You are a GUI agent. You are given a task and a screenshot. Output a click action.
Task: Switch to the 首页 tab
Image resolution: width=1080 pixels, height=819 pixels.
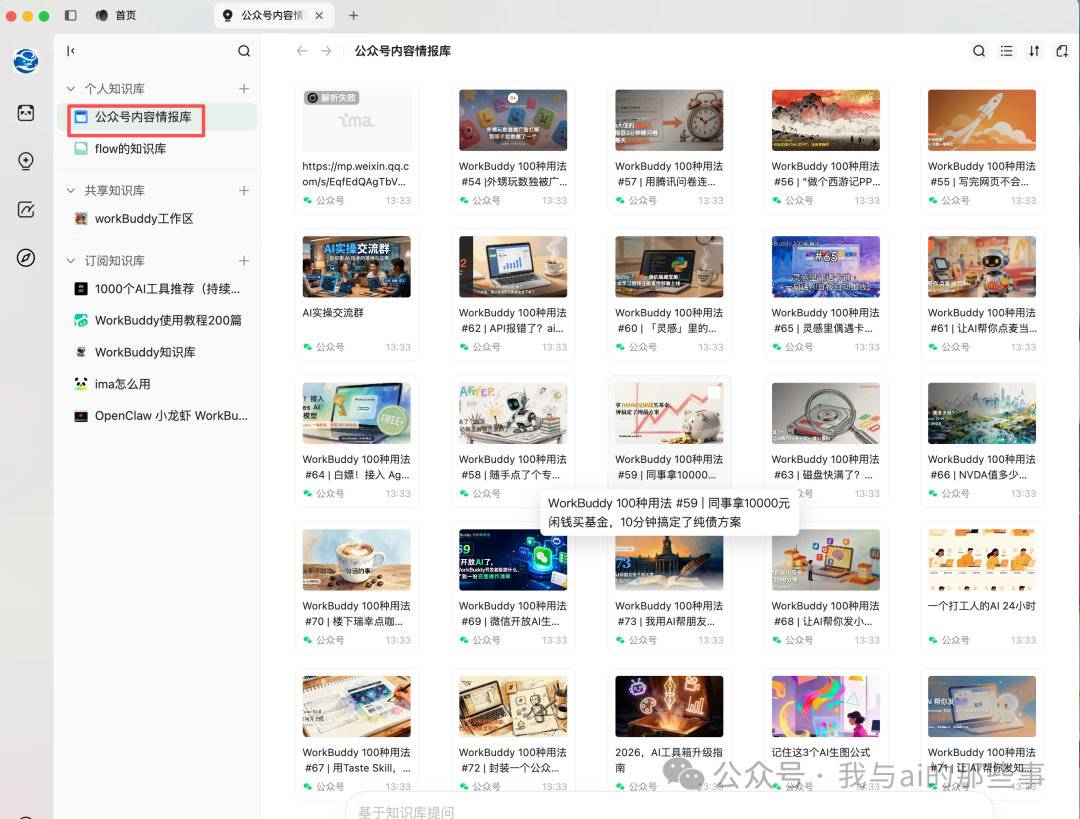pyautogui.click(x=116, y=15)
